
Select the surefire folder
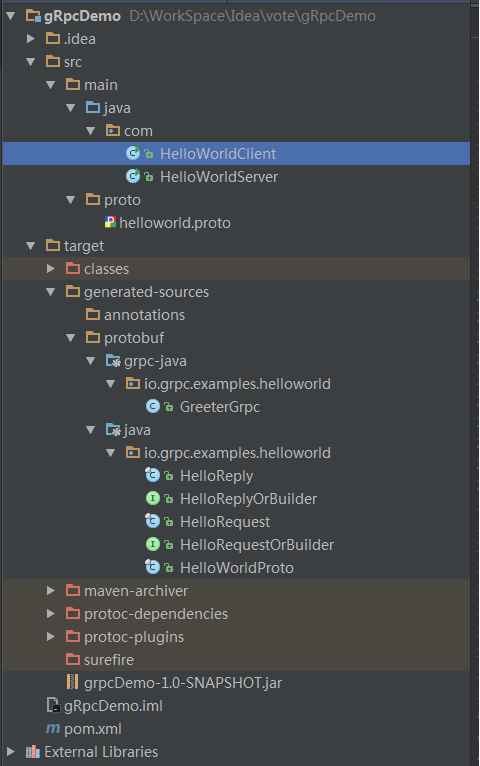point(108,660)
